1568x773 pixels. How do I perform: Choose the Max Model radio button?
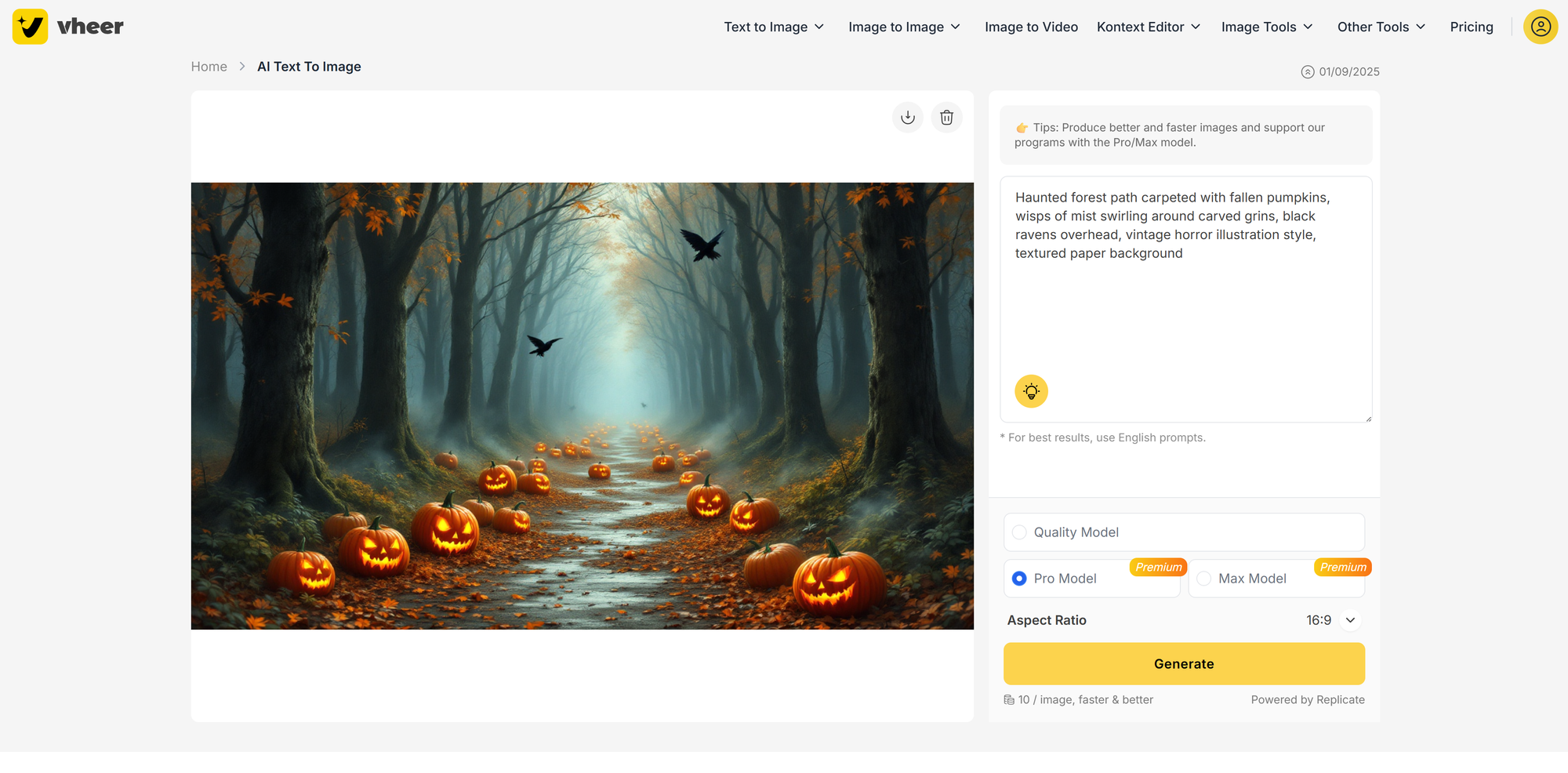[1204, 579]
